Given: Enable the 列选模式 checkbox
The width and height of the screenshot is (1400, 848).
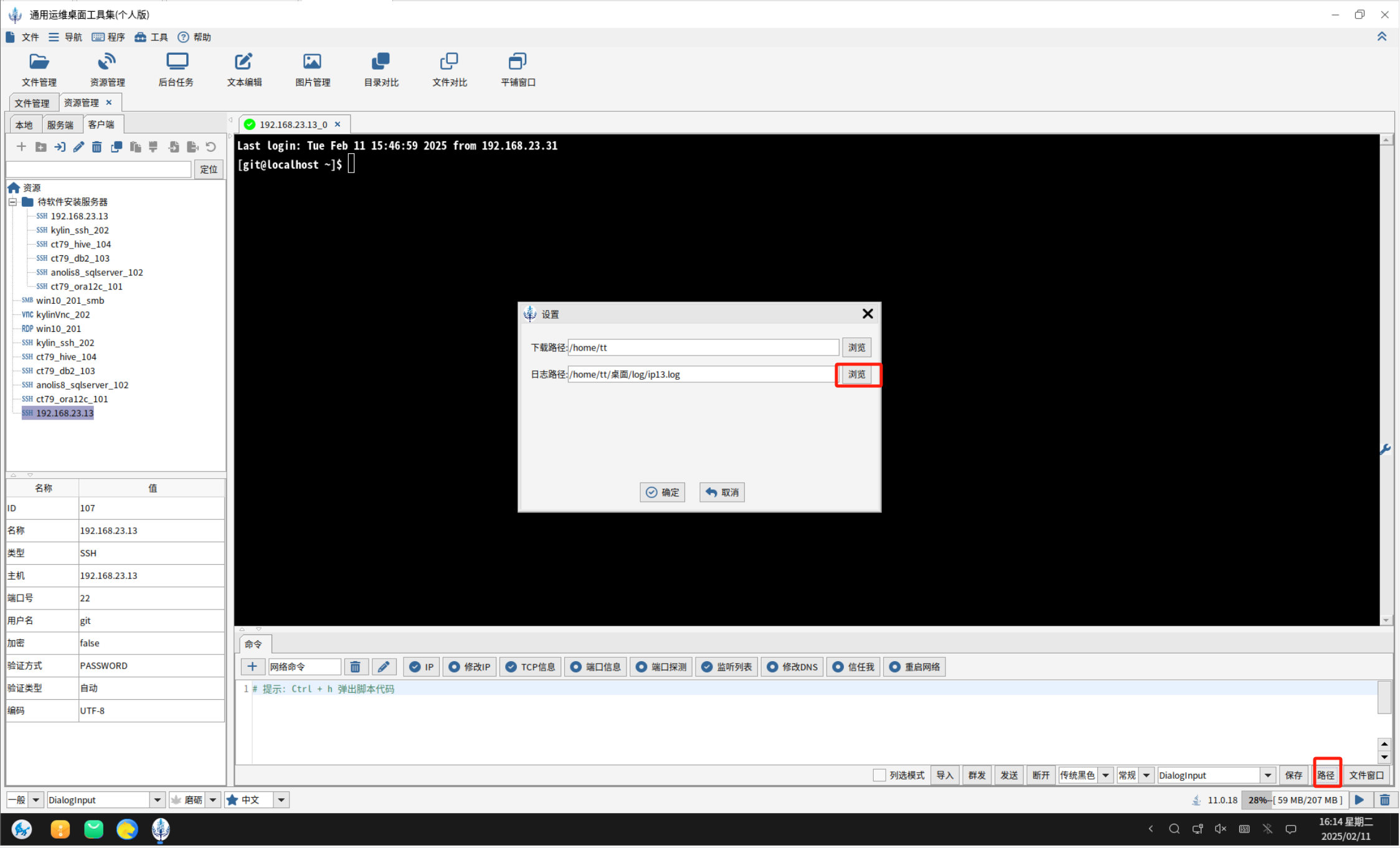Looking at the screenshot, I should click(879, 775).
